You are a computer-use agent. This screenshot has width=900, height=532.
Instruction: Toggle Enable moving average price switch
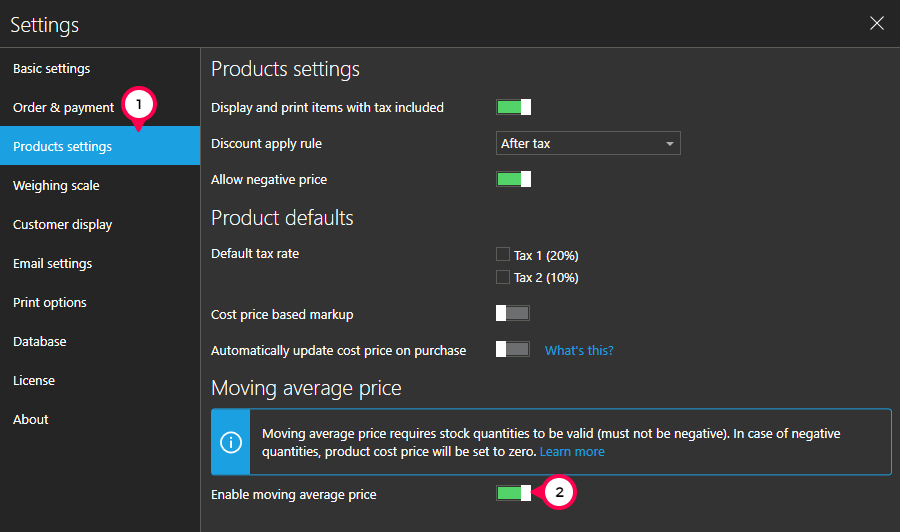tap(513, 493)
